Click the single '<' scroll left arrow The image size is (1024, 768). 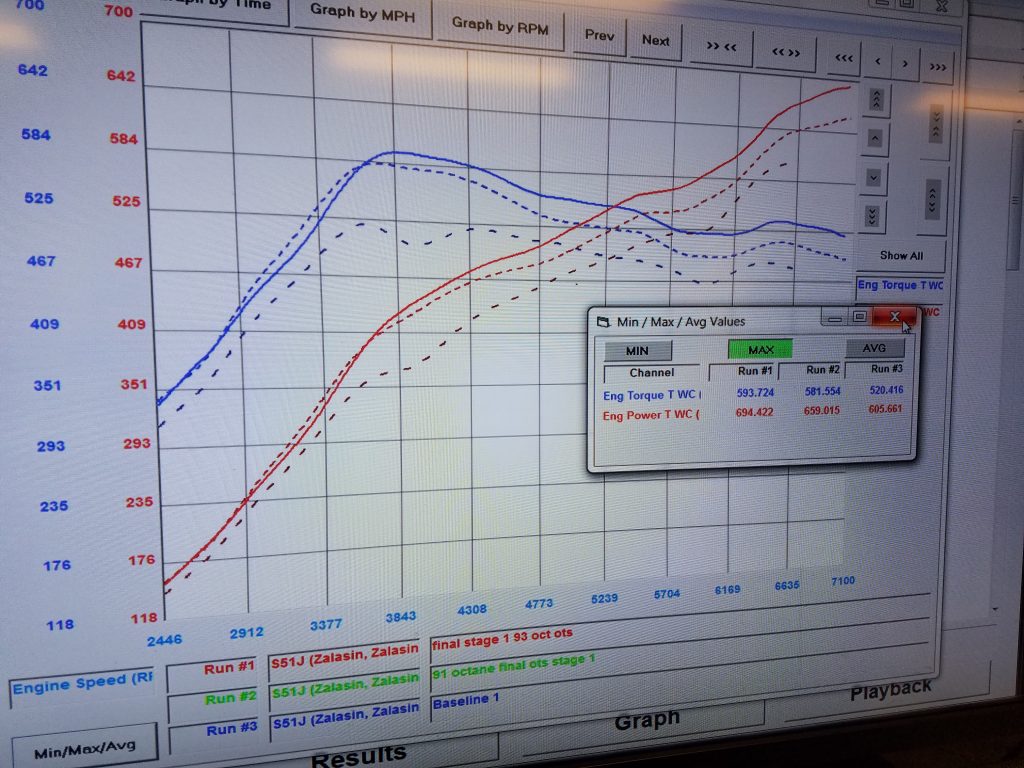(878, 61)
